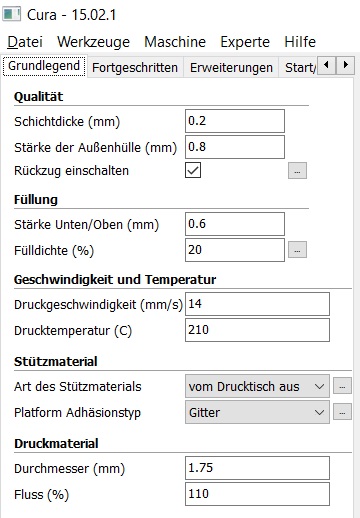Image resolution: width=360 pixels, height=518 pixels.
Task: Open Stützmaterial settings ellipsis button
Action: [x=342, y=386]
